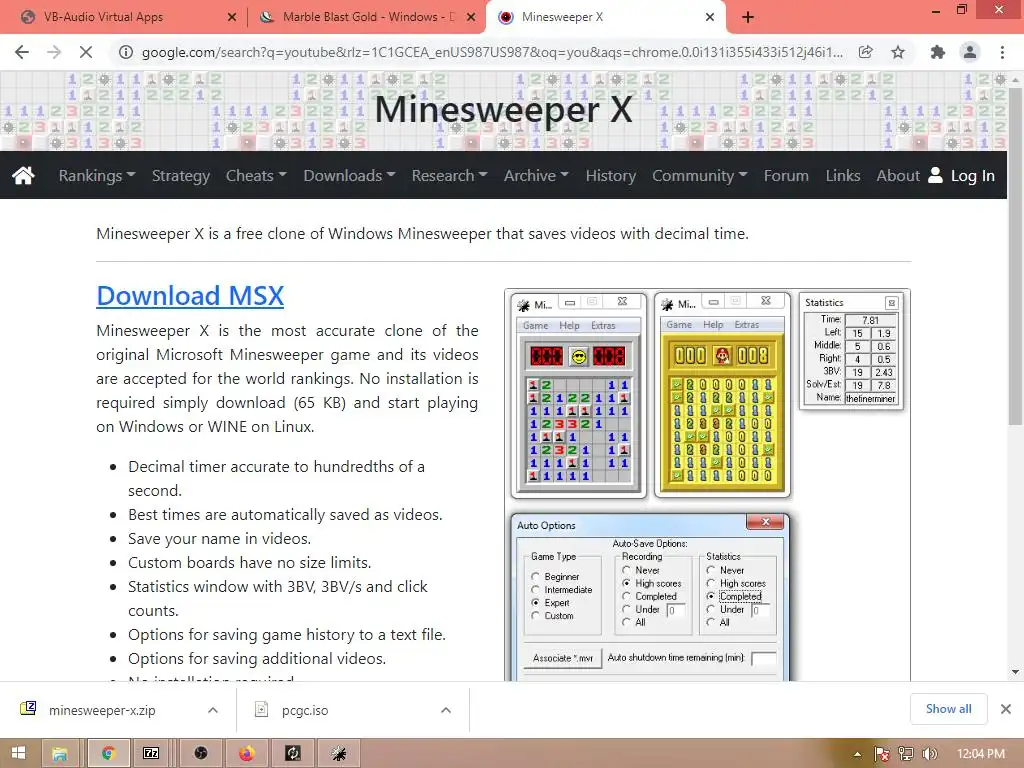1024x768 pixels.
Task: Go to the site home via house icon
Action: [x=23, y=175]
